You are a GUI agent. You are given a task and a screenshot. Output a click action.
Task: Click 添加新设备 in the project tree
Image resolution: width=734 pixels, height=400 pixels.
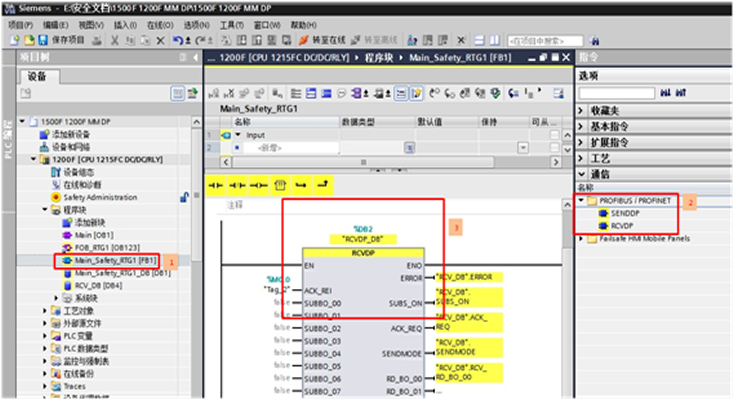coord(71,134)
